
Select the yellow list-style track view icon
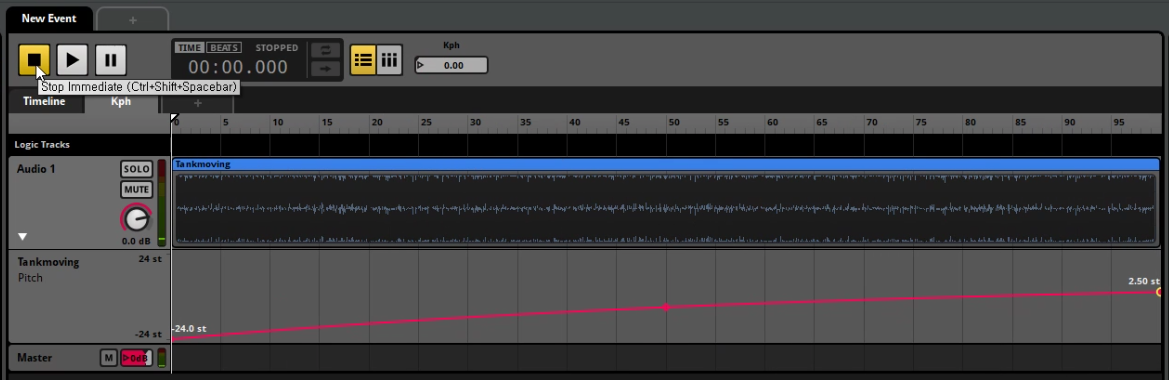[363, 60]
